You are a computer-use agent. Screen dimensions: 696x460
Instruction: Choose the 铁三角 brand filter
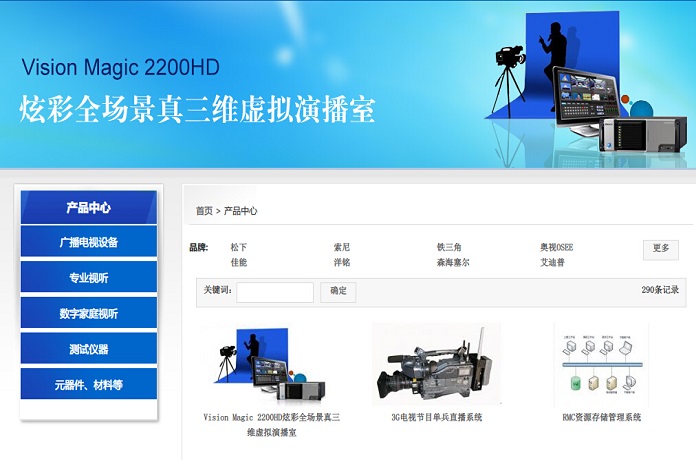[449, 247]
